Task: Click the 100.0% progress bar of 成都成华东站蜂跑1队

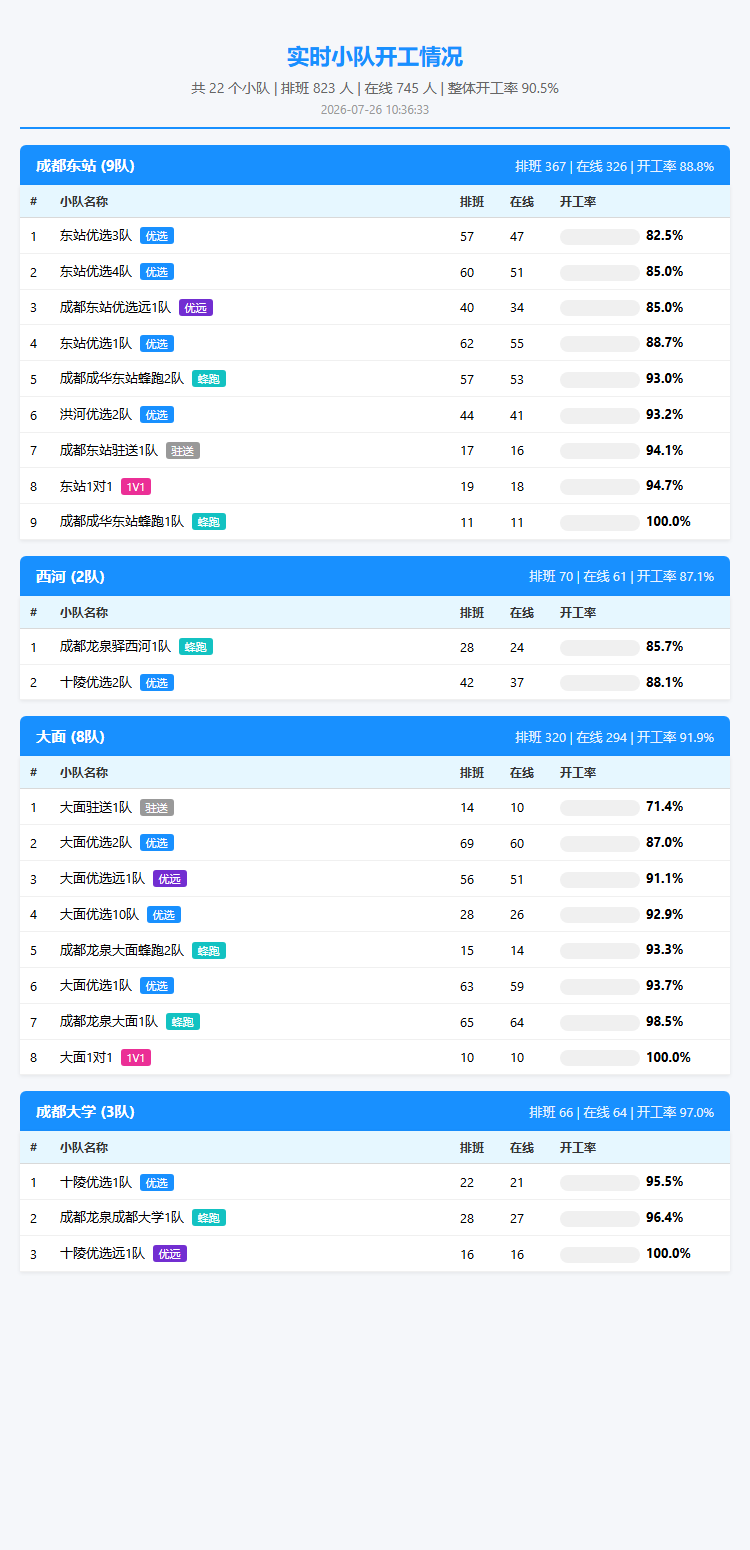Action: [x=600, y=522]
